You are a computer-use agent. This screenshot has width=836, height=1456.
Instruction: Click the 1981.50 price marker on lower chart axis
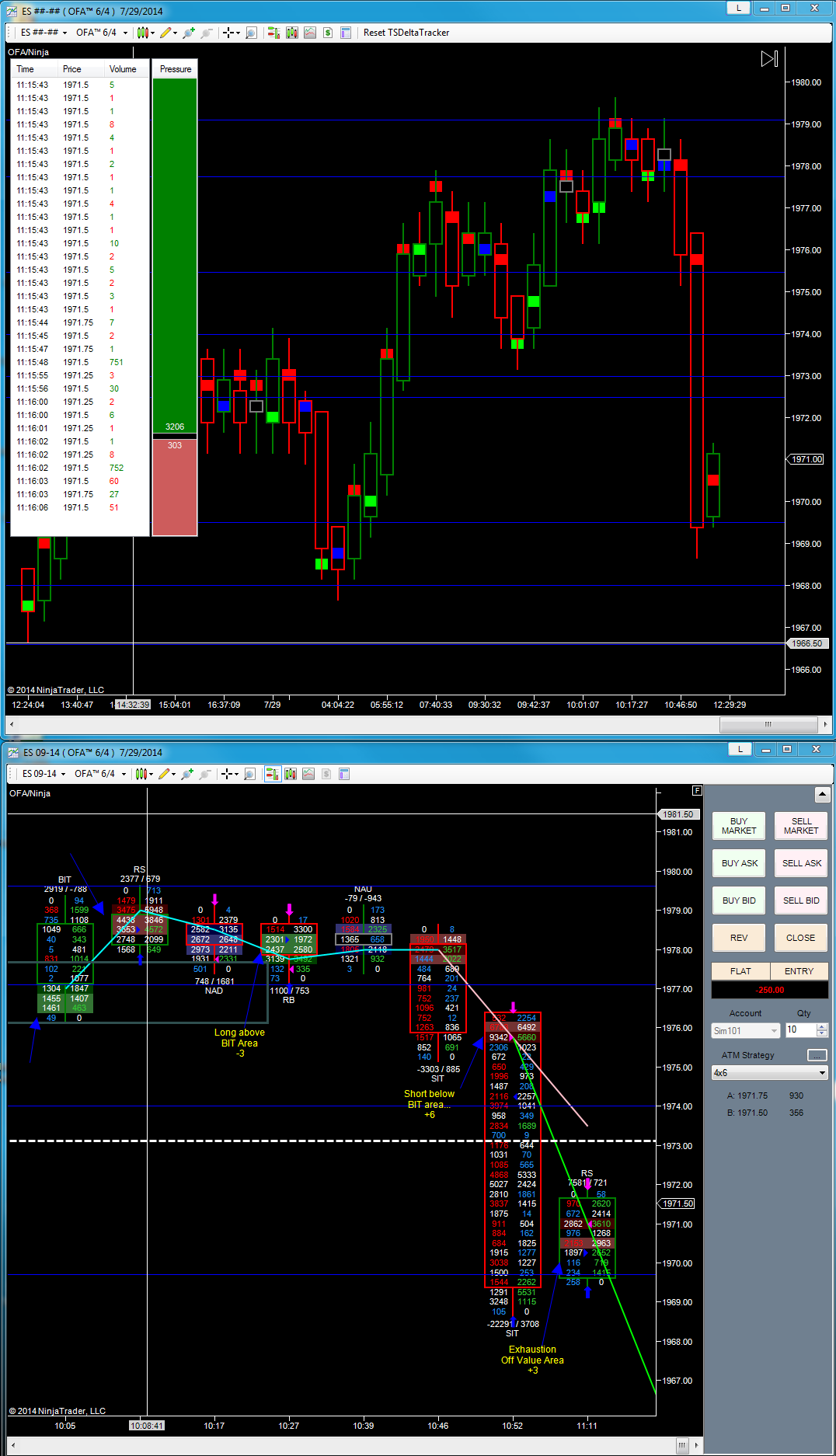[678, 814]
